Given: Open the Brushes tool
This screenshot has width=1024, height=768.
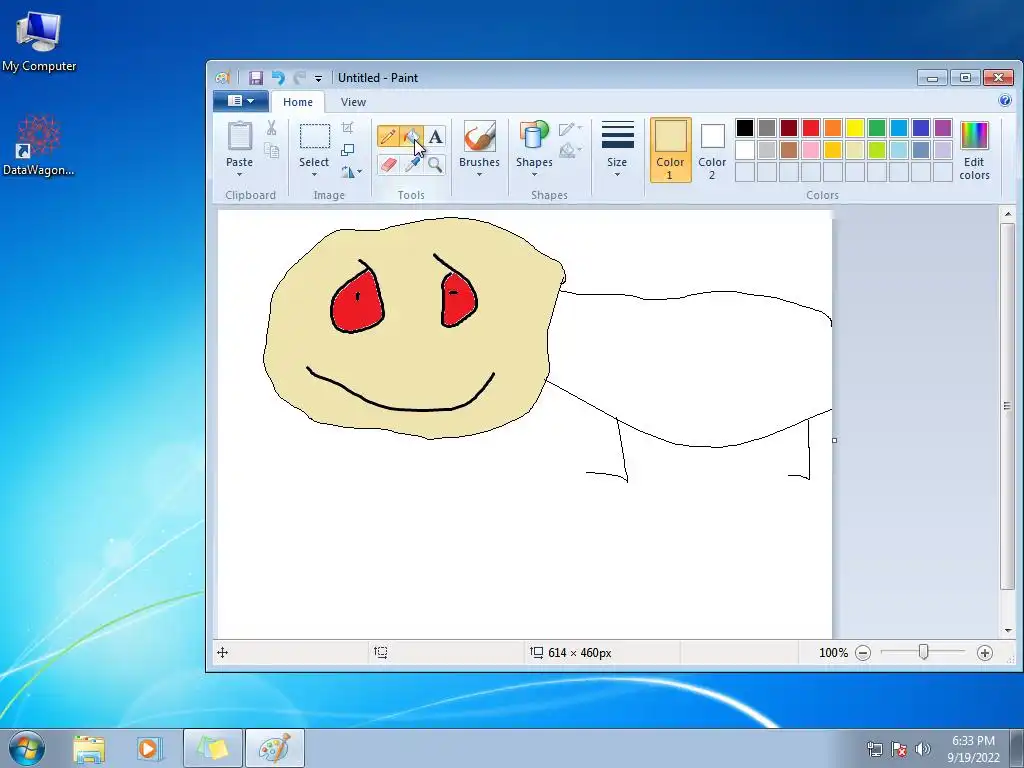Looking at the screenshot, I should click(479, 136).
